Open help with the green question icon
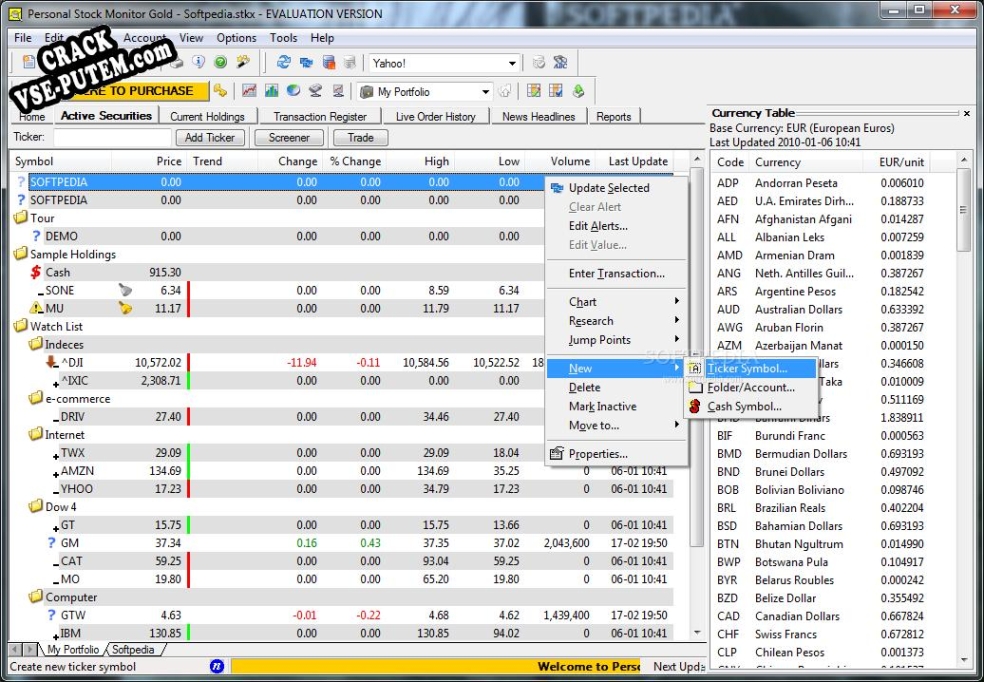 (x=220, y=62)
